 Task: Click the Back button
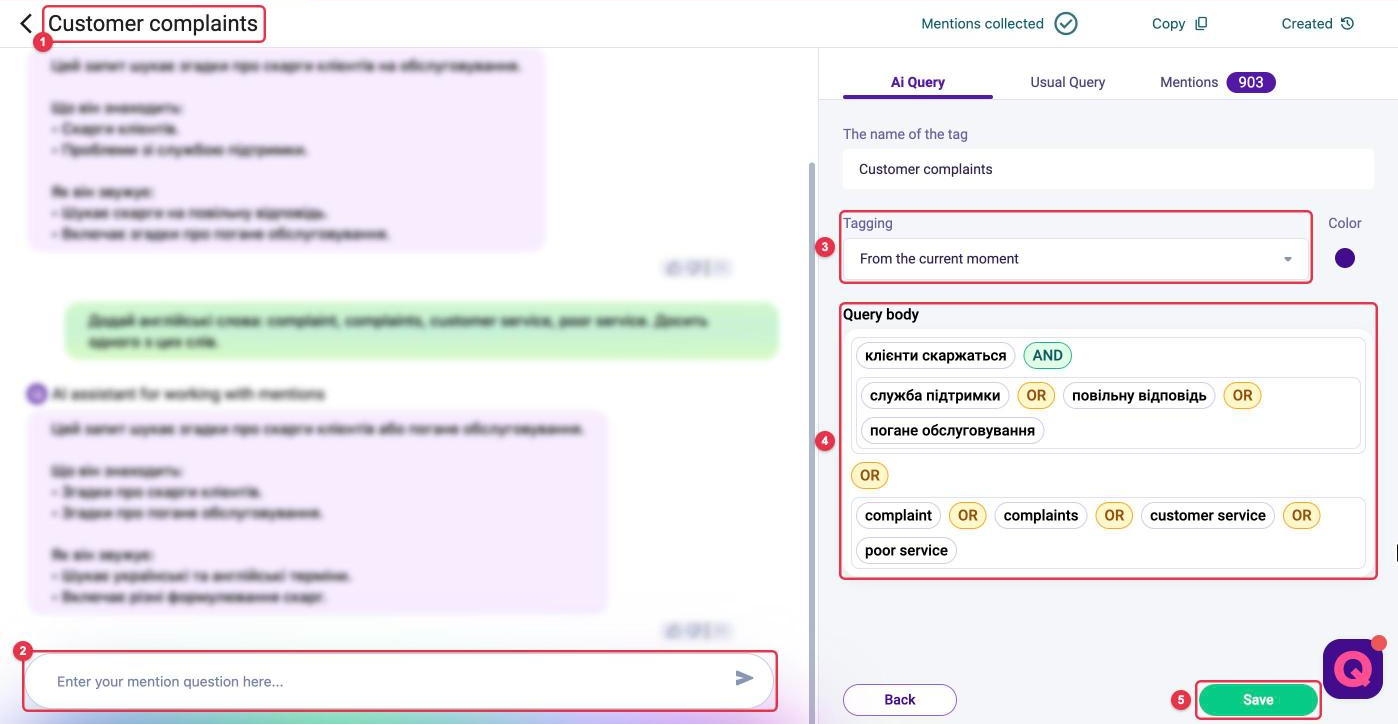tap(900, 700)
